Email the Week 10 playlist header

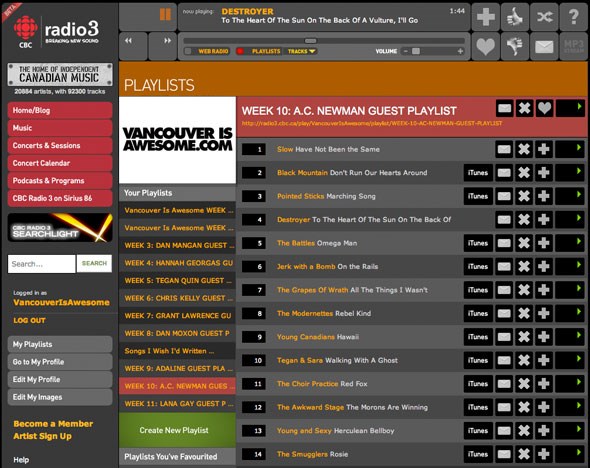pyautogui.click(x=504, y=108)
